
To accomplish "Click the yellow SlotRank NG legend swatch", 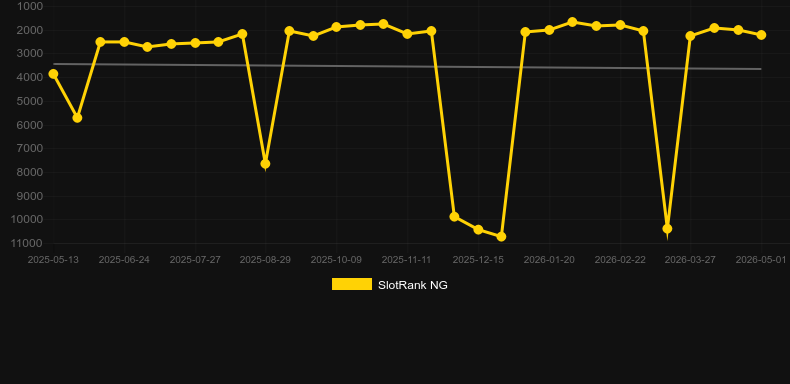I will click(x=352, y=284).
